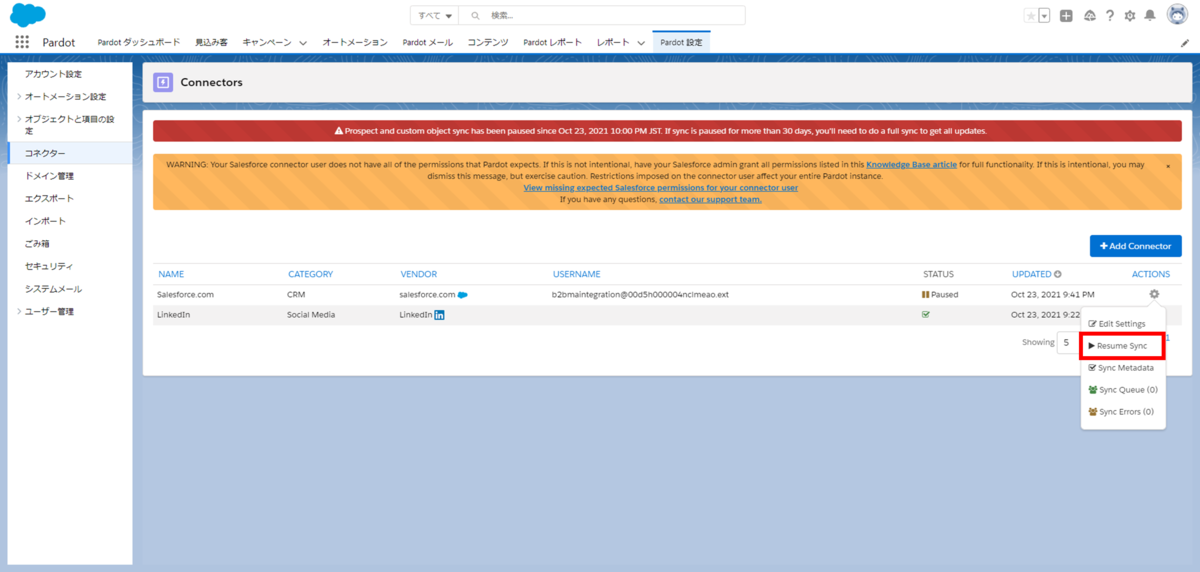Switch to Pardot メール tab
Image resolution: width=1200 pixels, height=572 pixels.
(427, 43)
